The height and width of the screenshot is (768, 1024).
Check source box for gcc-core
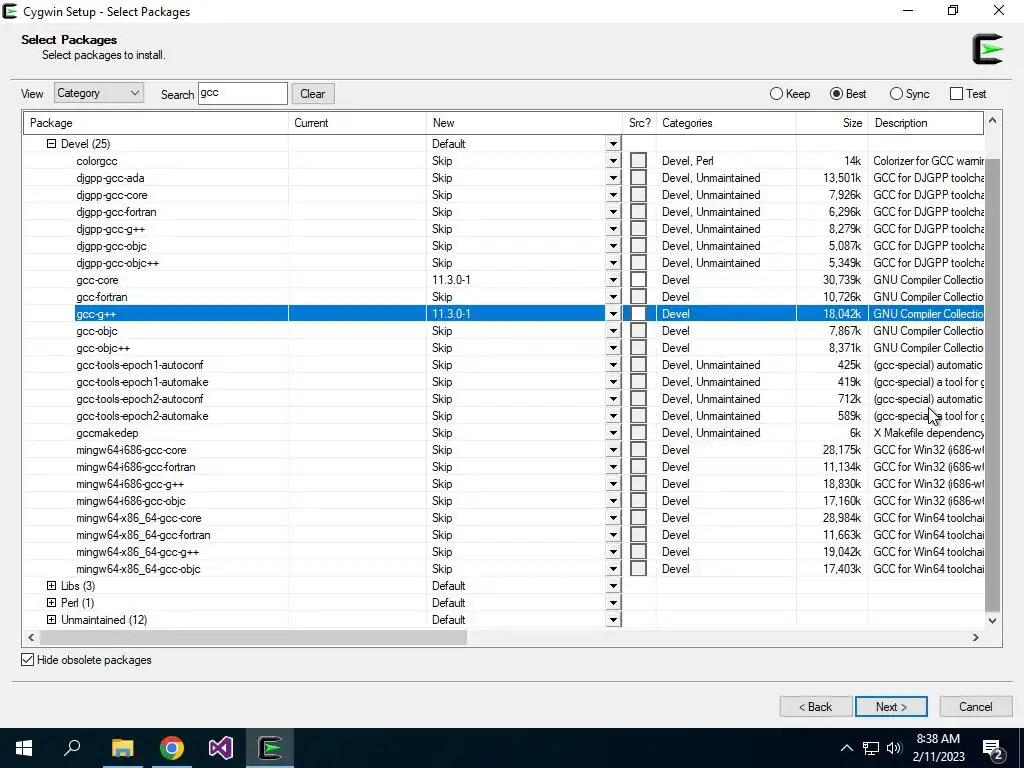pyautogui.click(x=638, y=280)
